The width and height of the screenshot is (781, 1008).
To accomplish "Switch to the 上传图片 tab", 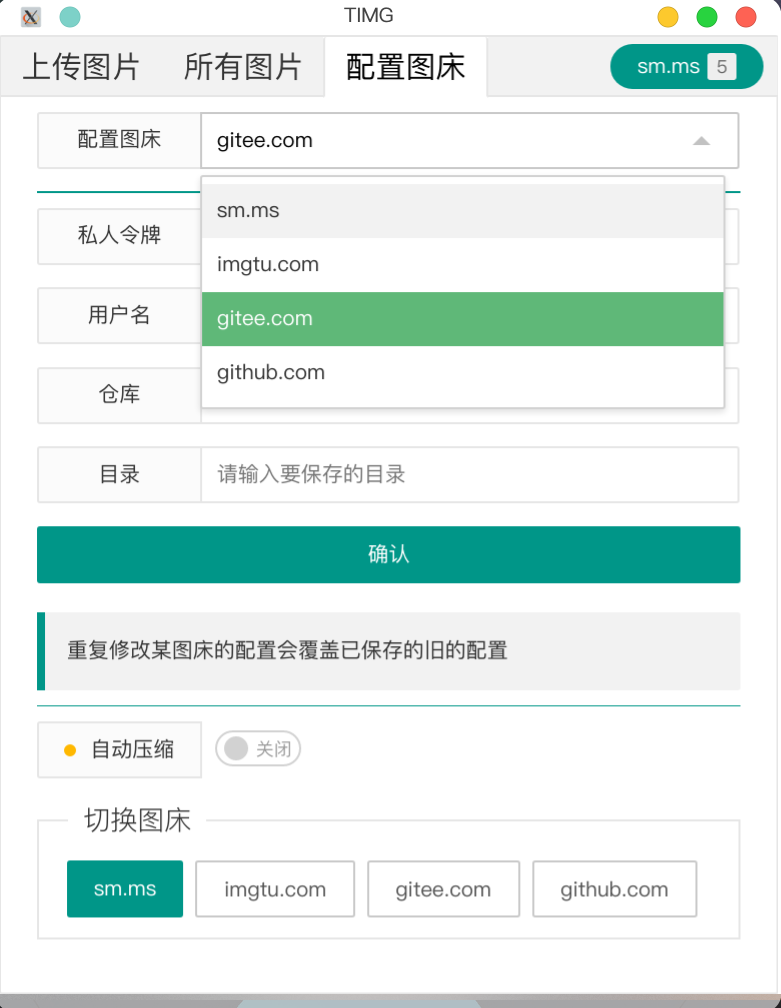I will 81,67.
